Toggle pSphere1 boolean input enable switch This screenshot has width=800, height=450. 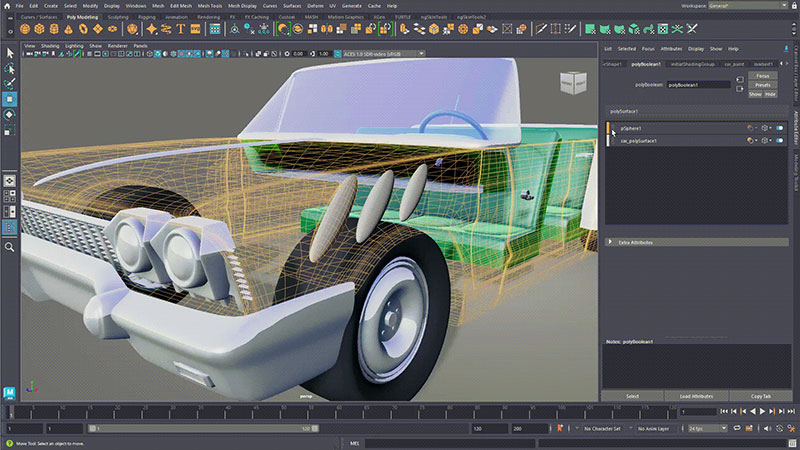click(x=780, y=128)
